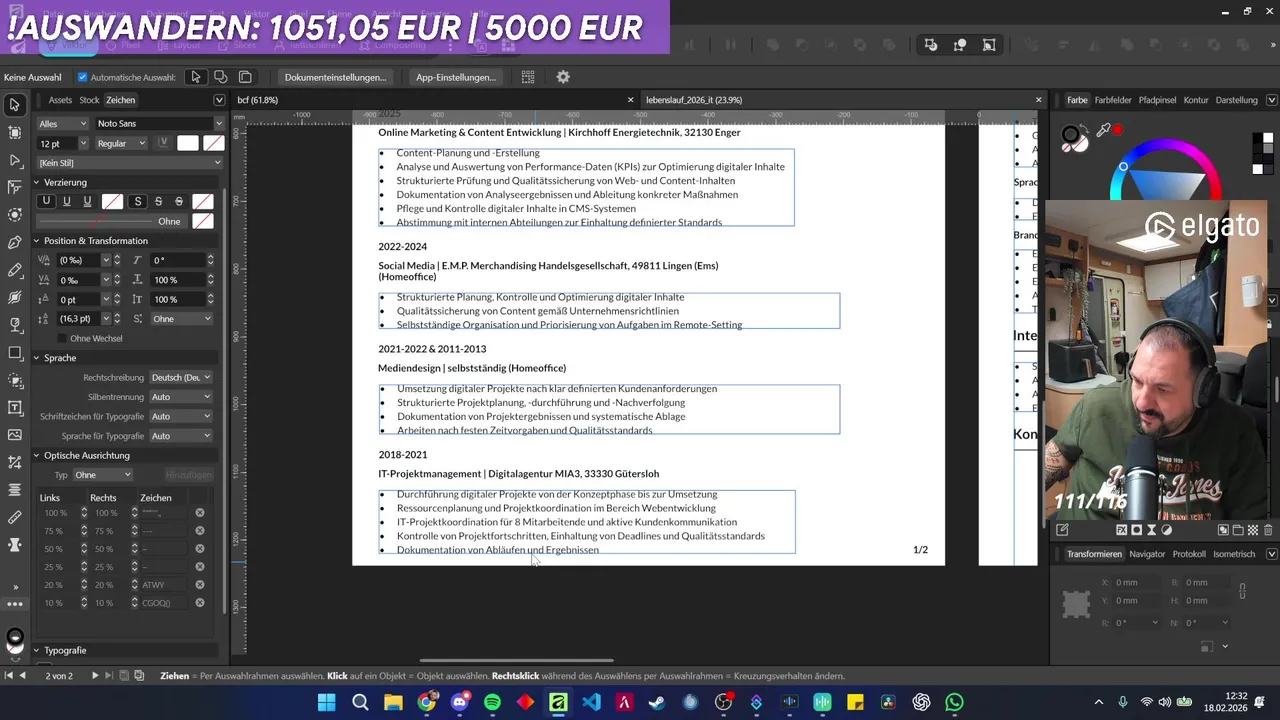Click the settings gear icon in the context toolbar
The image size is (1280, 720).
pyautogui.click(x=563, y=77)
